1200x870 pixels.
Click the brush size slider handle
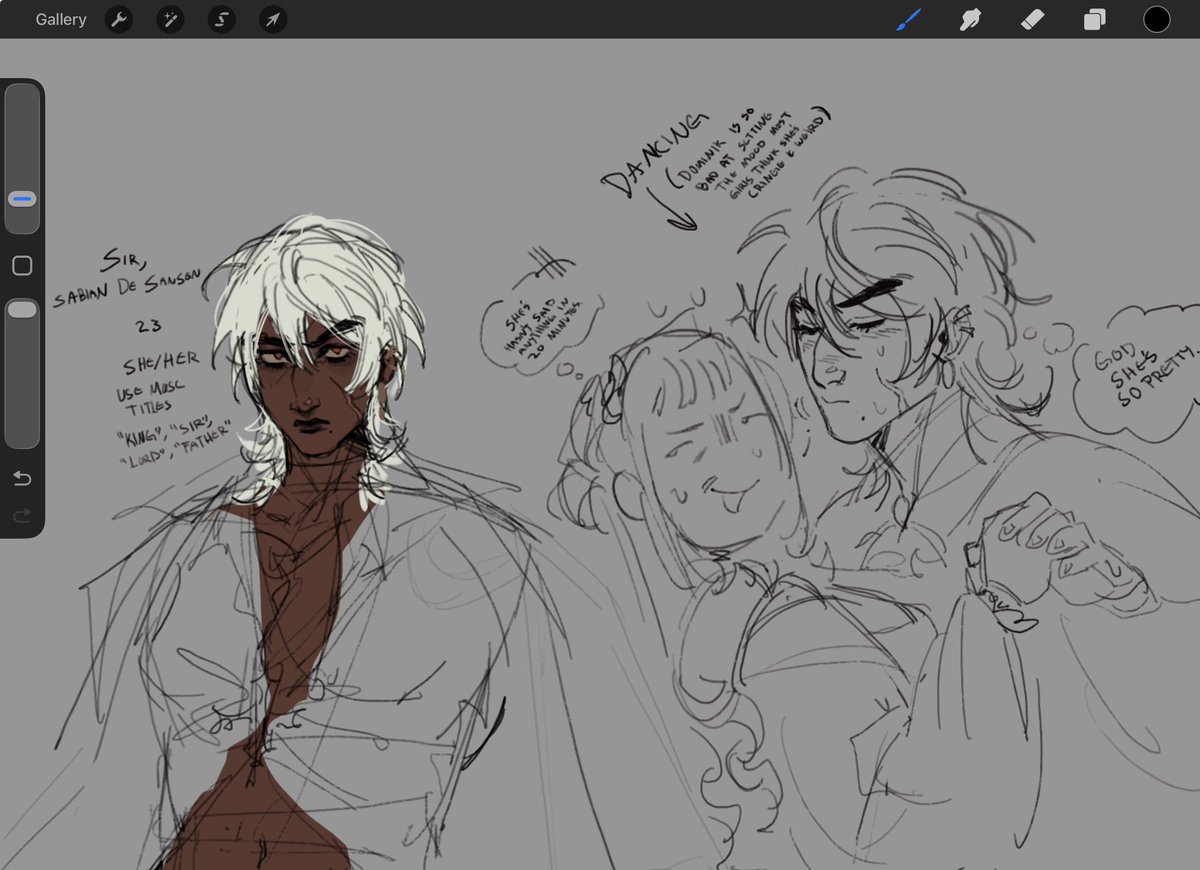point(22,199)
